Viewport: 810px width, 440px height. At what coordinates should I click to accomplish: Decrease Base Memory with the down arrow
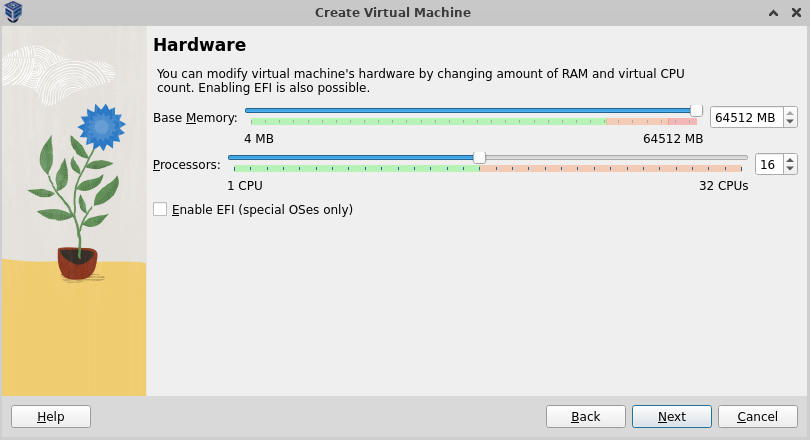coord(790,122)
